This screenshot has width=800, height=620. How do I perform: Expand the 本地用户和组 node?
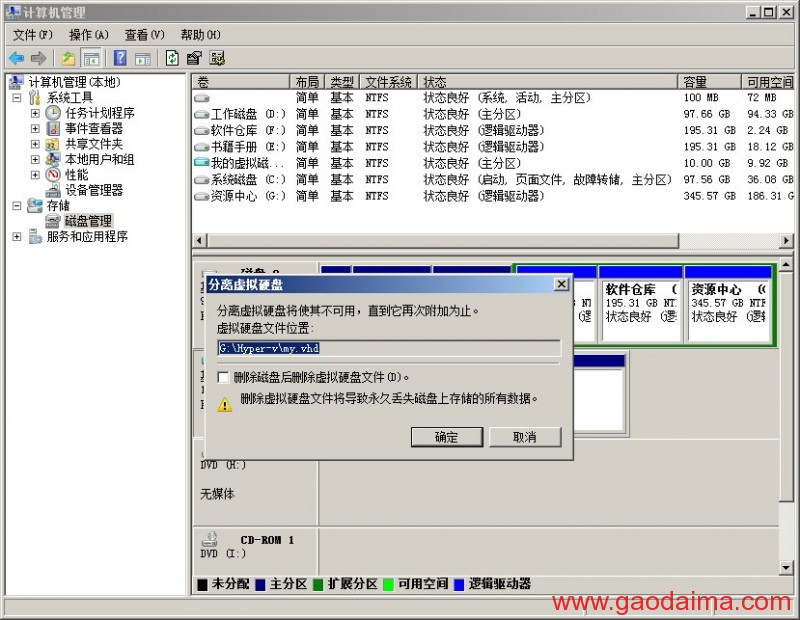point(35,159)
